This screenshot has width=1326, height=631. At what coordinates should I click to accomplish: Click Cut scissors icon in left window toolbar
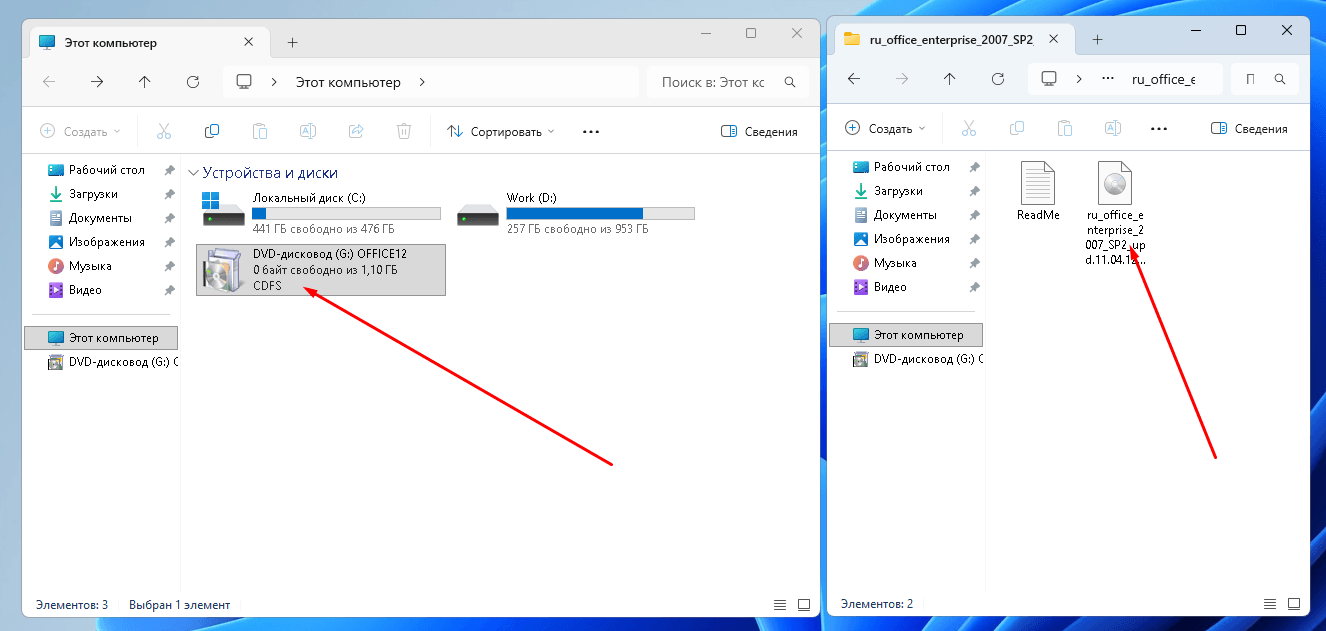point(164,131)
